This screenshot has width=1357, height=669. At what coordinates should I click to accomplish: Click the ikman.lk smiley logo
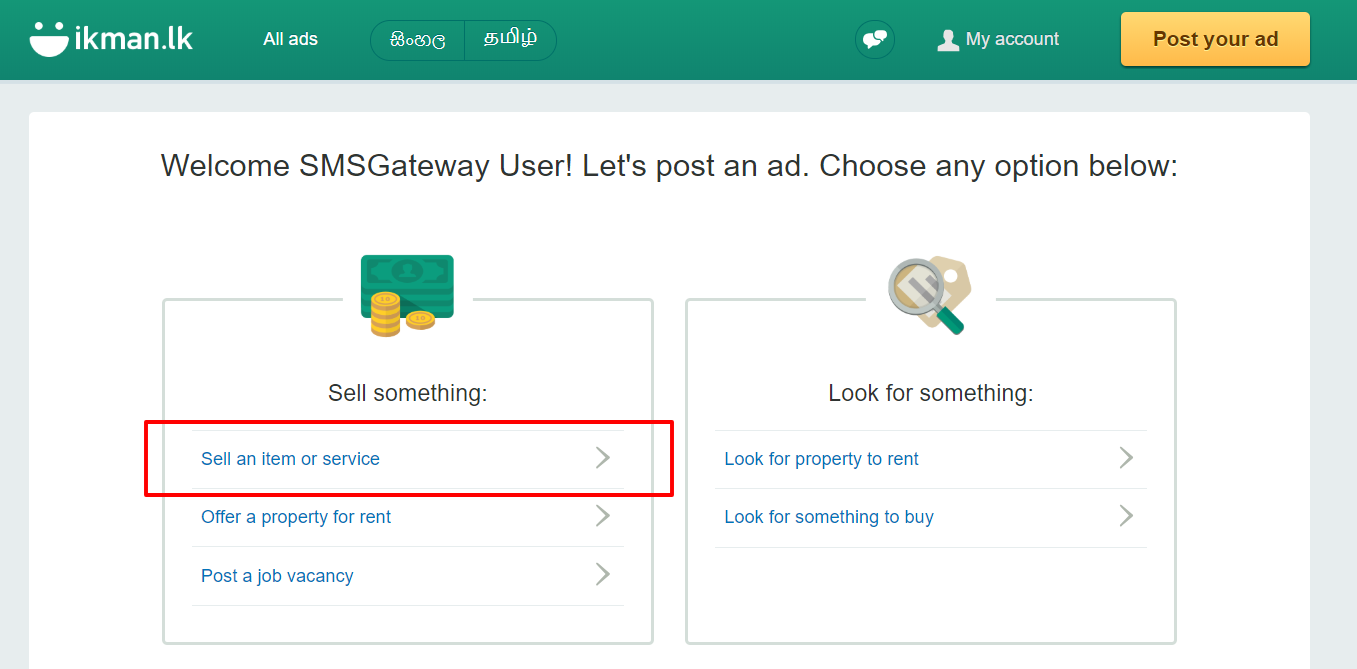[47, 38]
